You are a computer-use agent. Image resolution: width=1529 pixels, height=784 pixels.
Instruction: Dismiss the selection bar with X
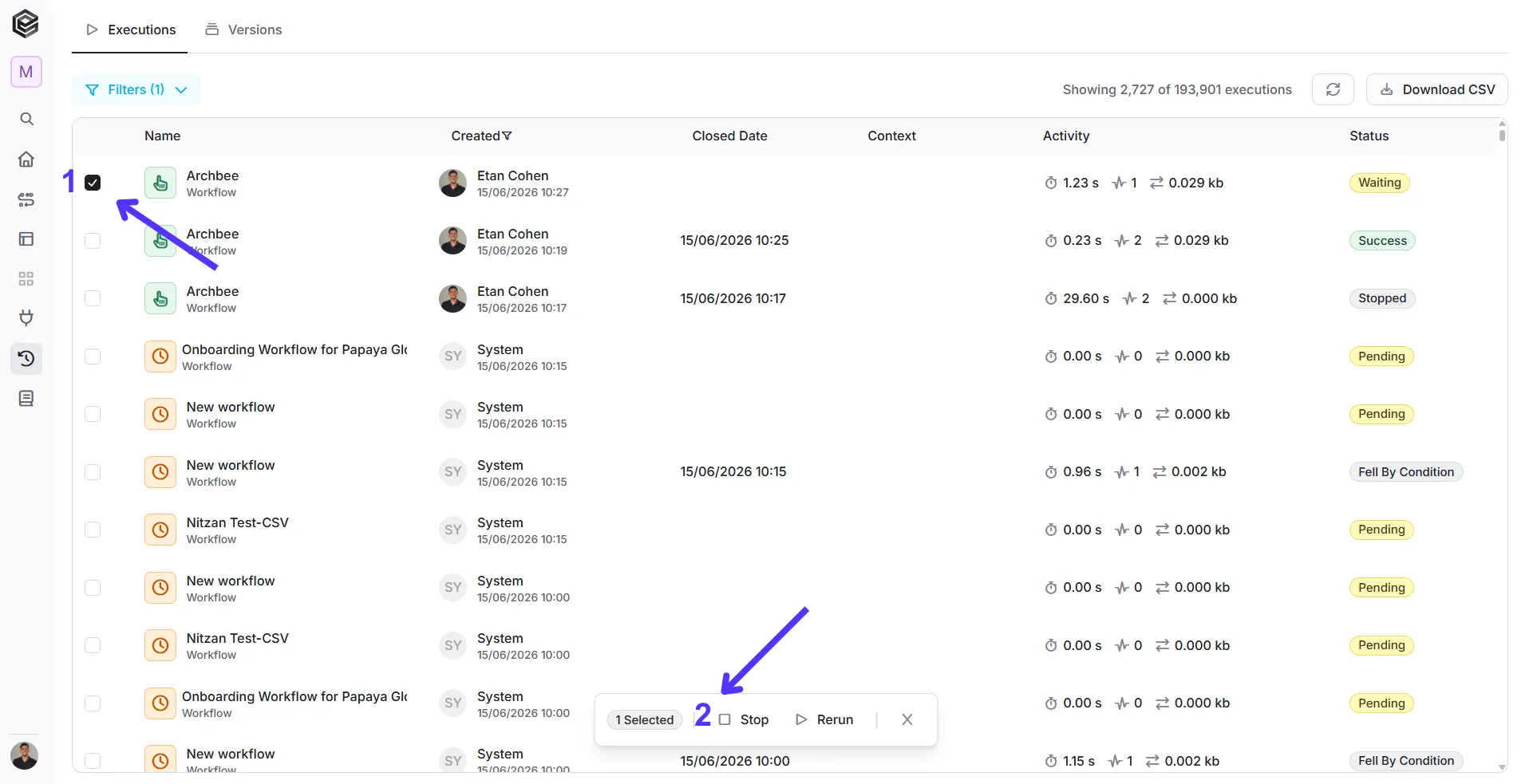(907, 719)
